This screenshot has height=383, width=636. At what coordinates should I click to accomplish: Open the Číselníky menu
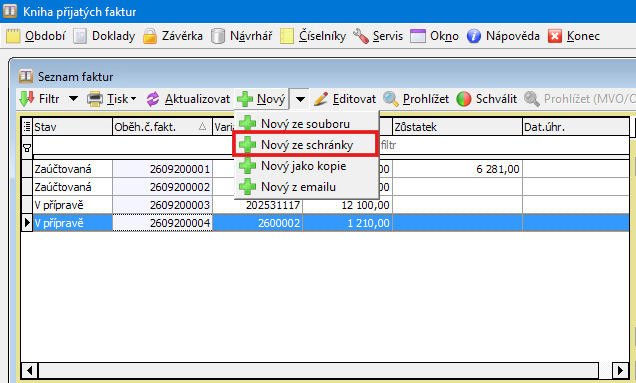(313, 36)
